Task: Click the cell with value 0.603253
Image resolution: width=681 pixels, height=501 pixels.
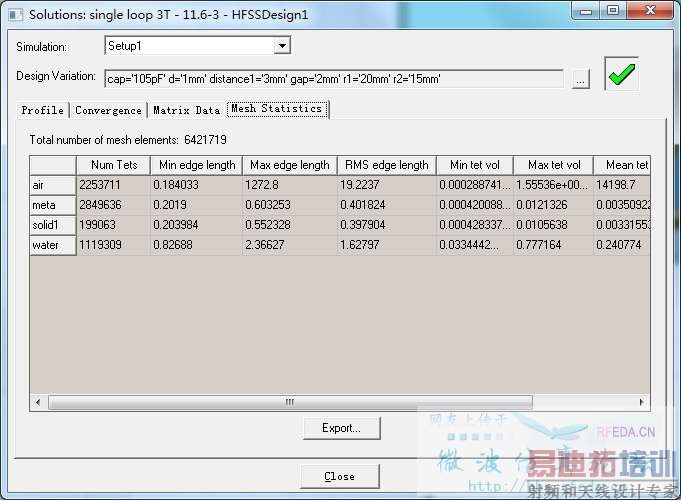Action: (290, 205)
